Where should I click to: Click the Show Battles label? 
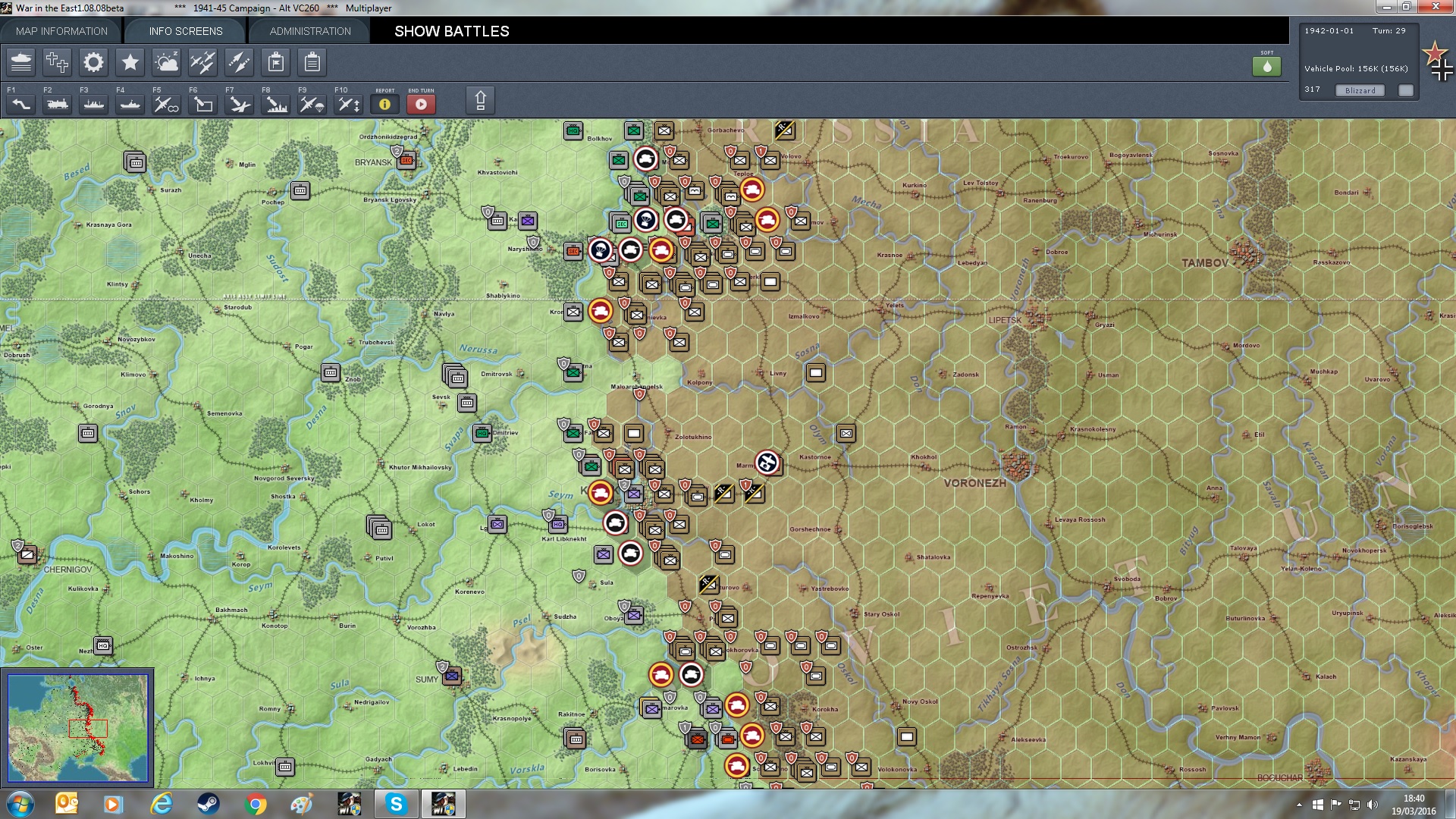click(x=451, y=31)
